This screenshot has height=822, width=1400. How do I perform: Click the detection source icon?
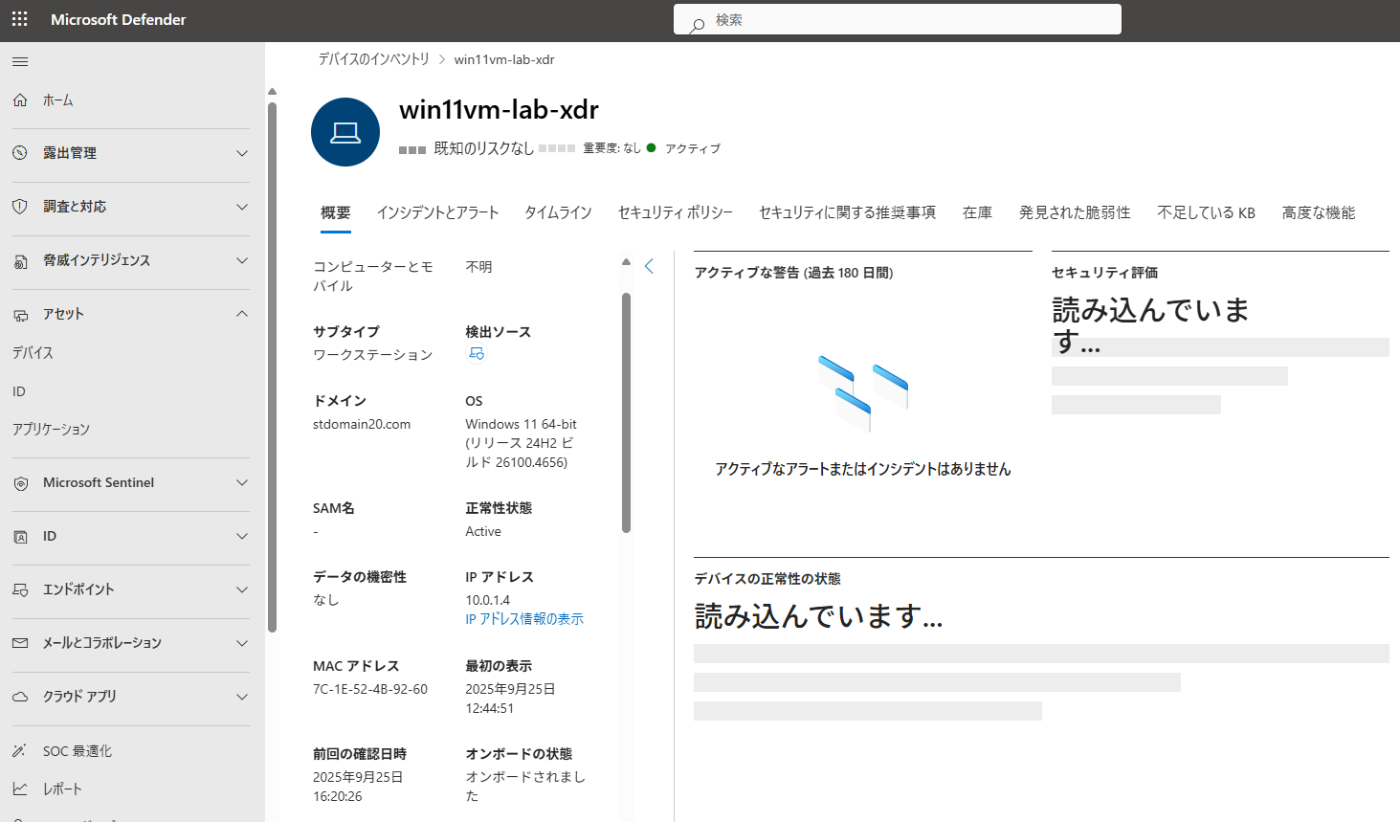(476, 354)
